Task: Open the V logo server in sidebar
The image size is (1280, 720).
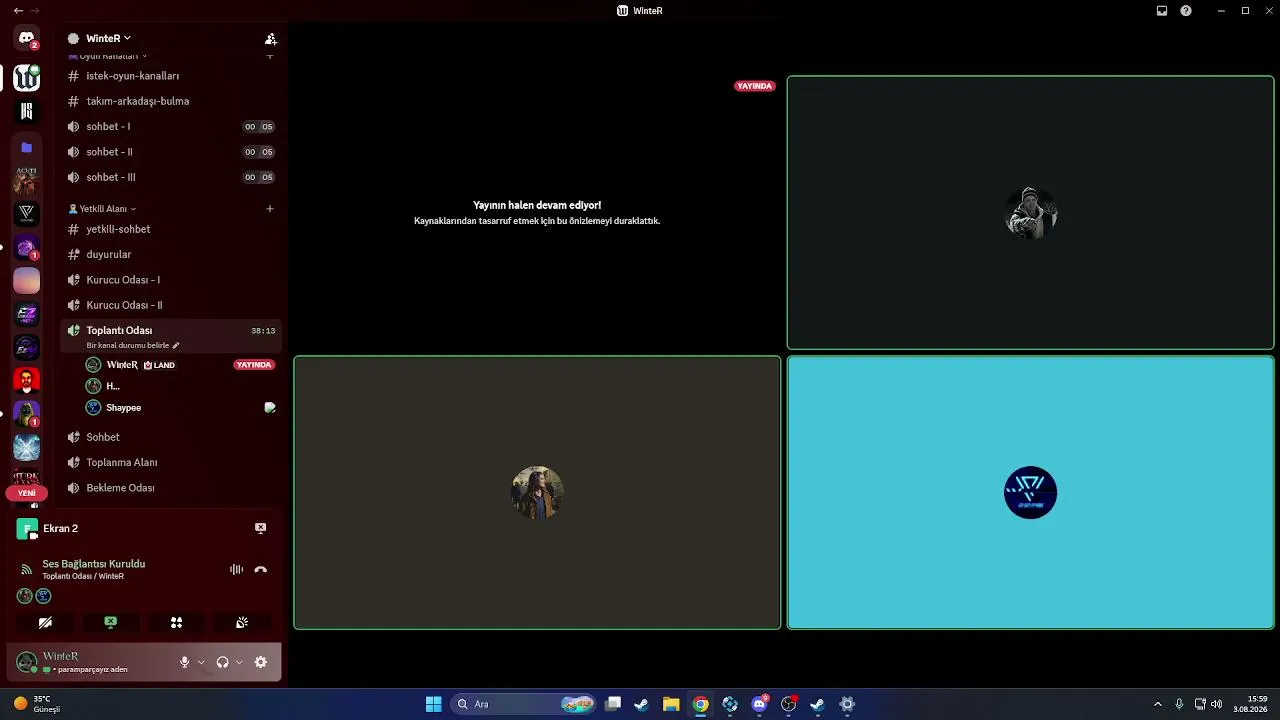Action: pyautogui.click(x=27, y=213)
